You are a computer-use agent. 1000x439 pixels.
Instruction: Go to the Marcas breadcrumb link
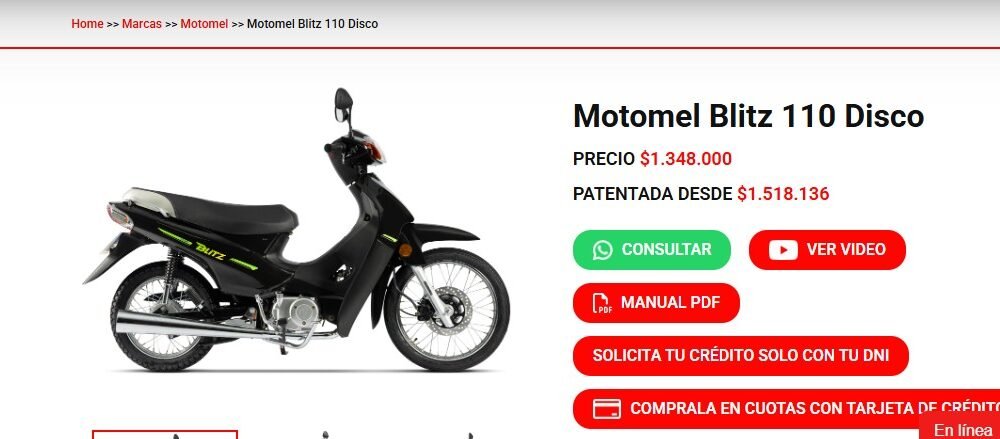tap(142, 24)
